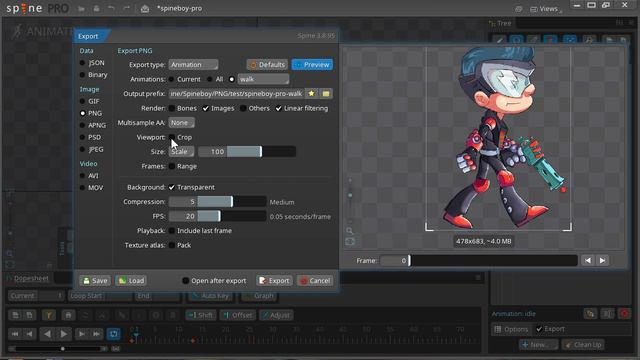The image size is (640, 360).
Task: Click the export icon in title bar
Action: pos(144,9)
